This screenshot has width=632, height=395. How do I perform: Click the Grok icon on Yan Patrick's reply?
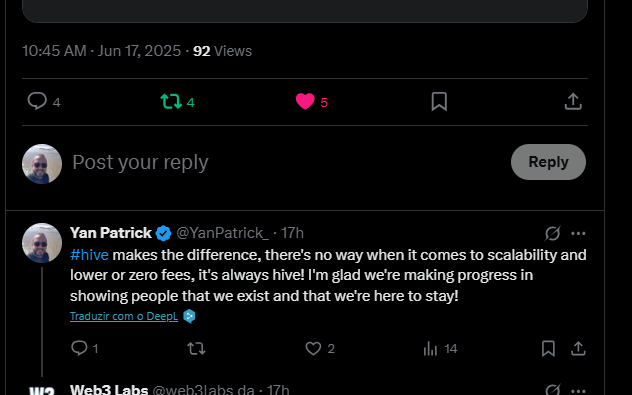[x=553, y=233]
